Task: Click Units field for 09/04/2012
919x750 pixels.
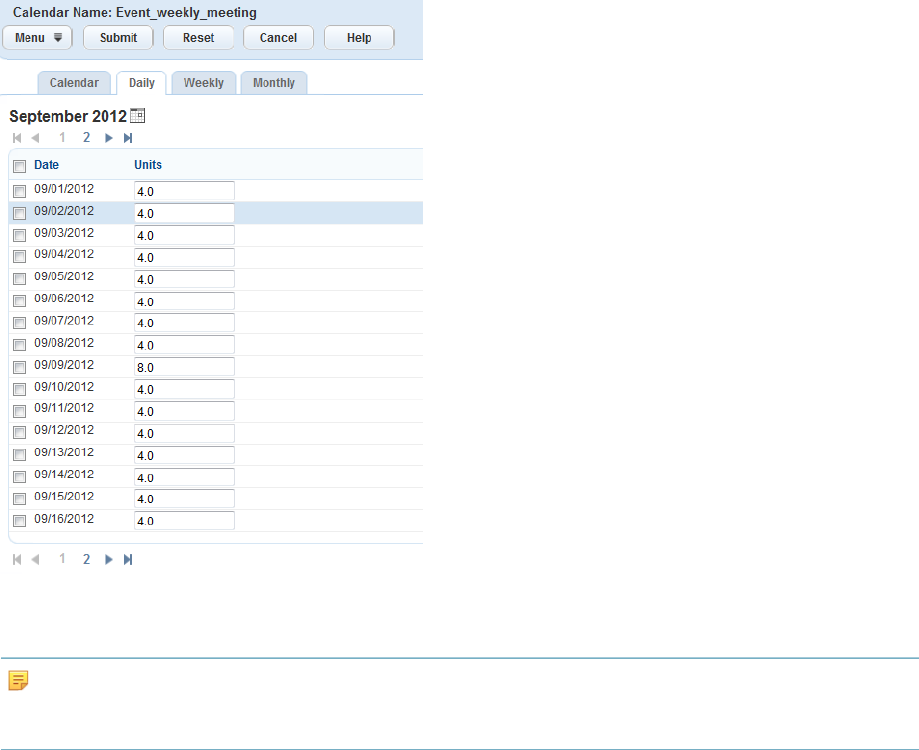Action: (x=184, y=257)
